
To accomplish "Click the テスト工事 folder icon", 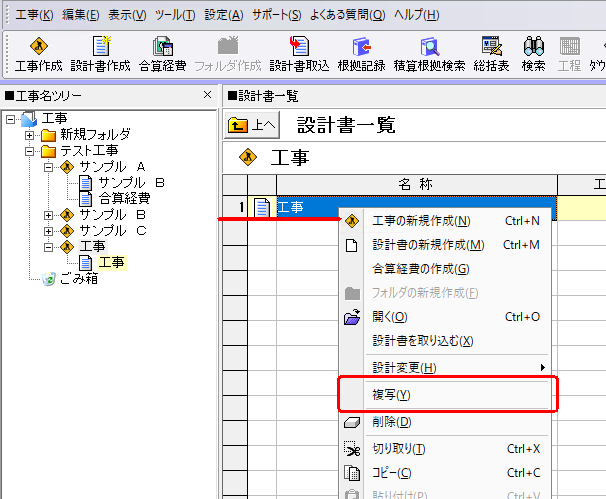I will click(x=48, y=151).
